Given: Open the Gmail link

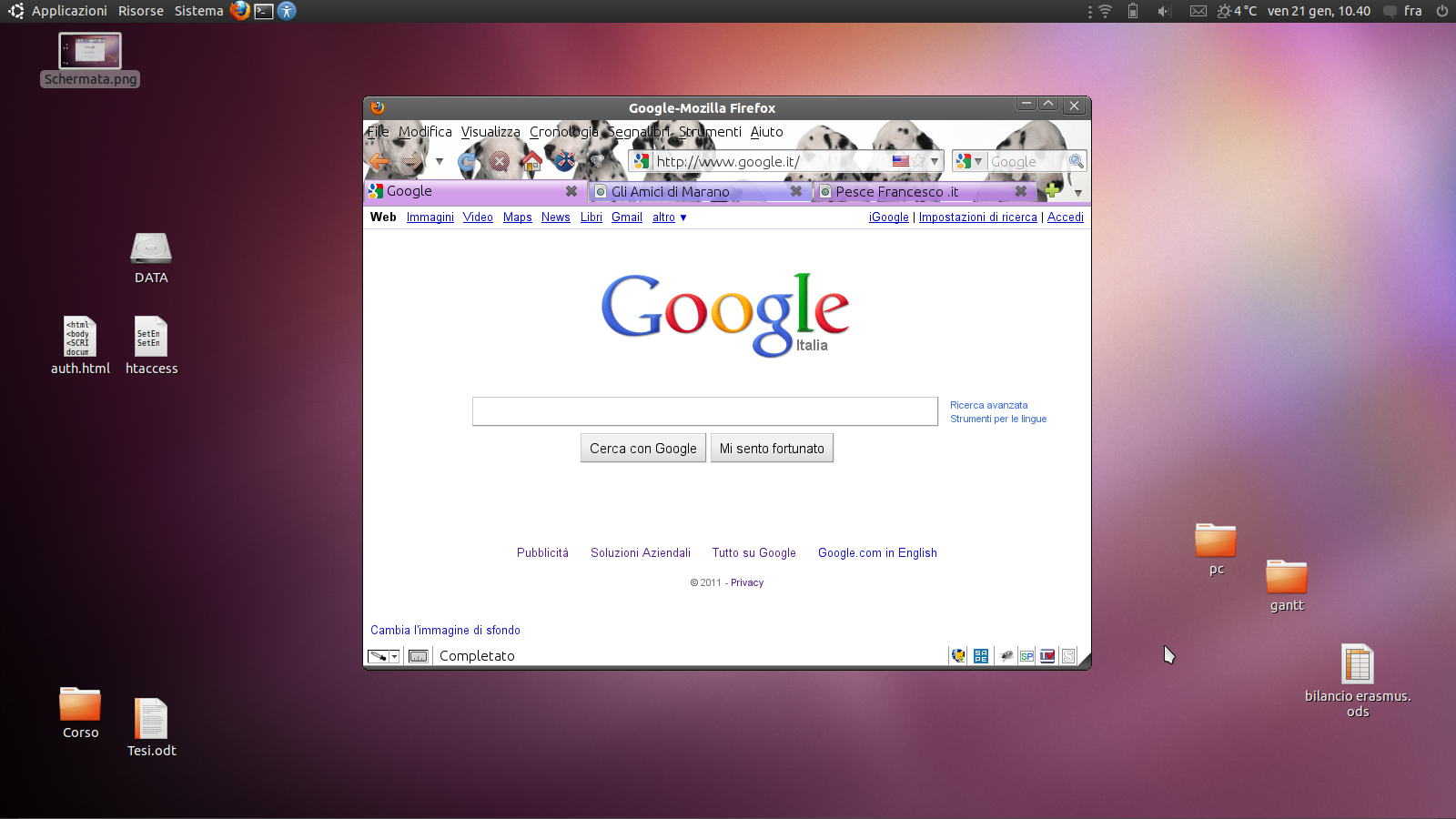Looking at the screenshot, I should coord(627,217).
